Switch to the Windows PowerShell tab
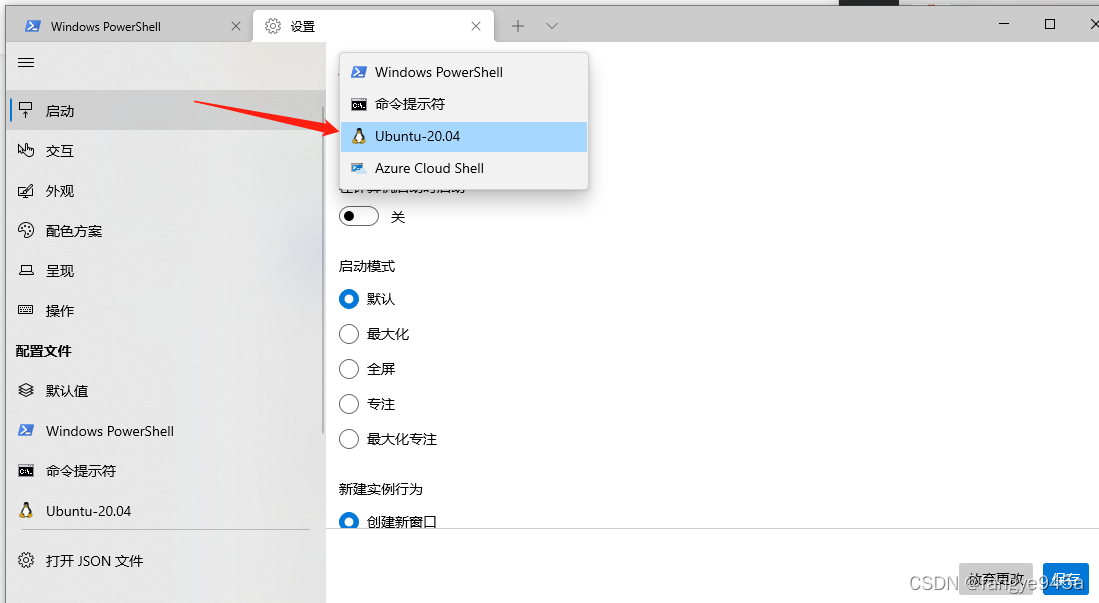 click(x=130, y=27)
